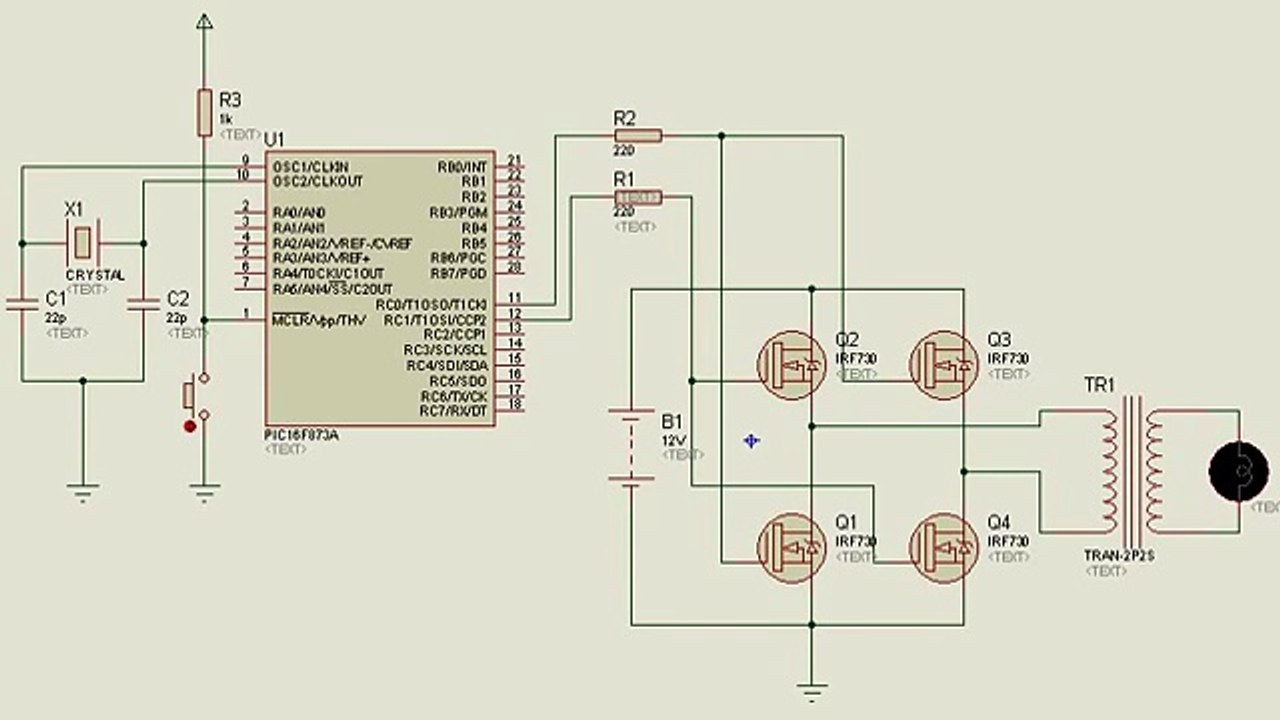Screen dimensions: 1280x720
Task: Click the 1k value beside R3
Action: tap(226, 118)
